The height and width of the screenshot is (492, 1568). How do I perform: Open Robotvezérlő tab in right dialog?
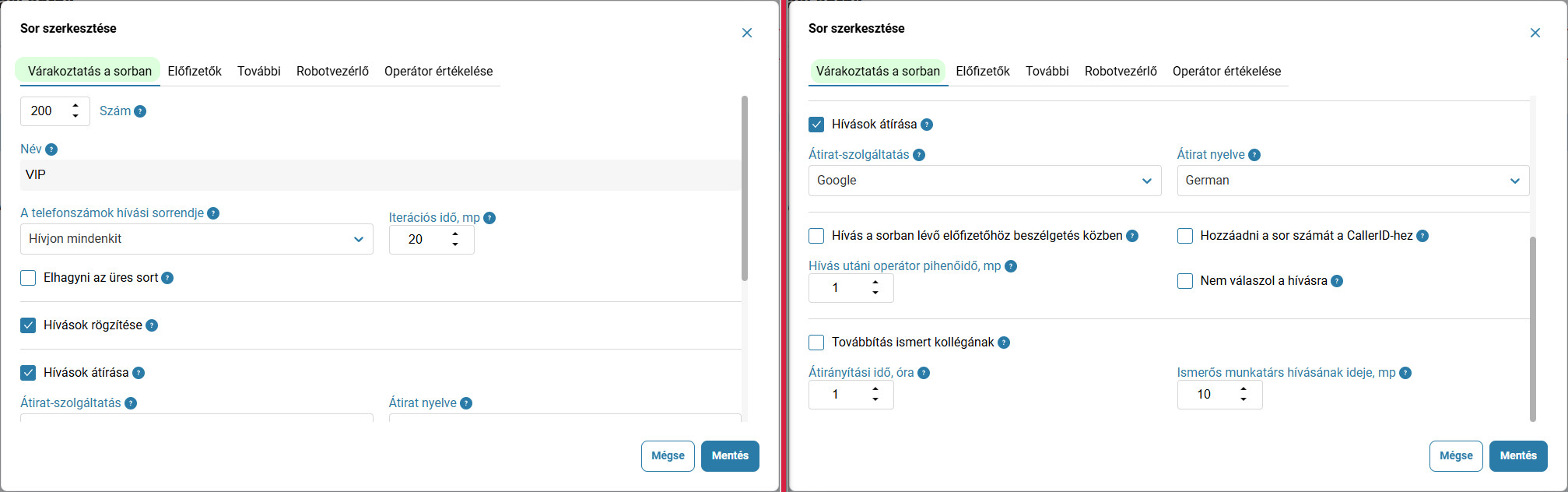1121,71
